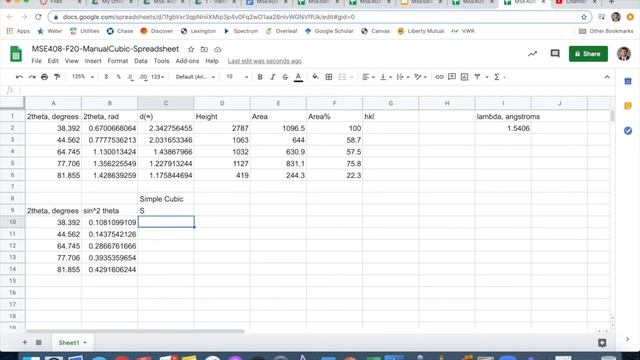The height and width of the screenshot is (360, 640).
Task: Click the green Share button
Action: pos(588,54)
